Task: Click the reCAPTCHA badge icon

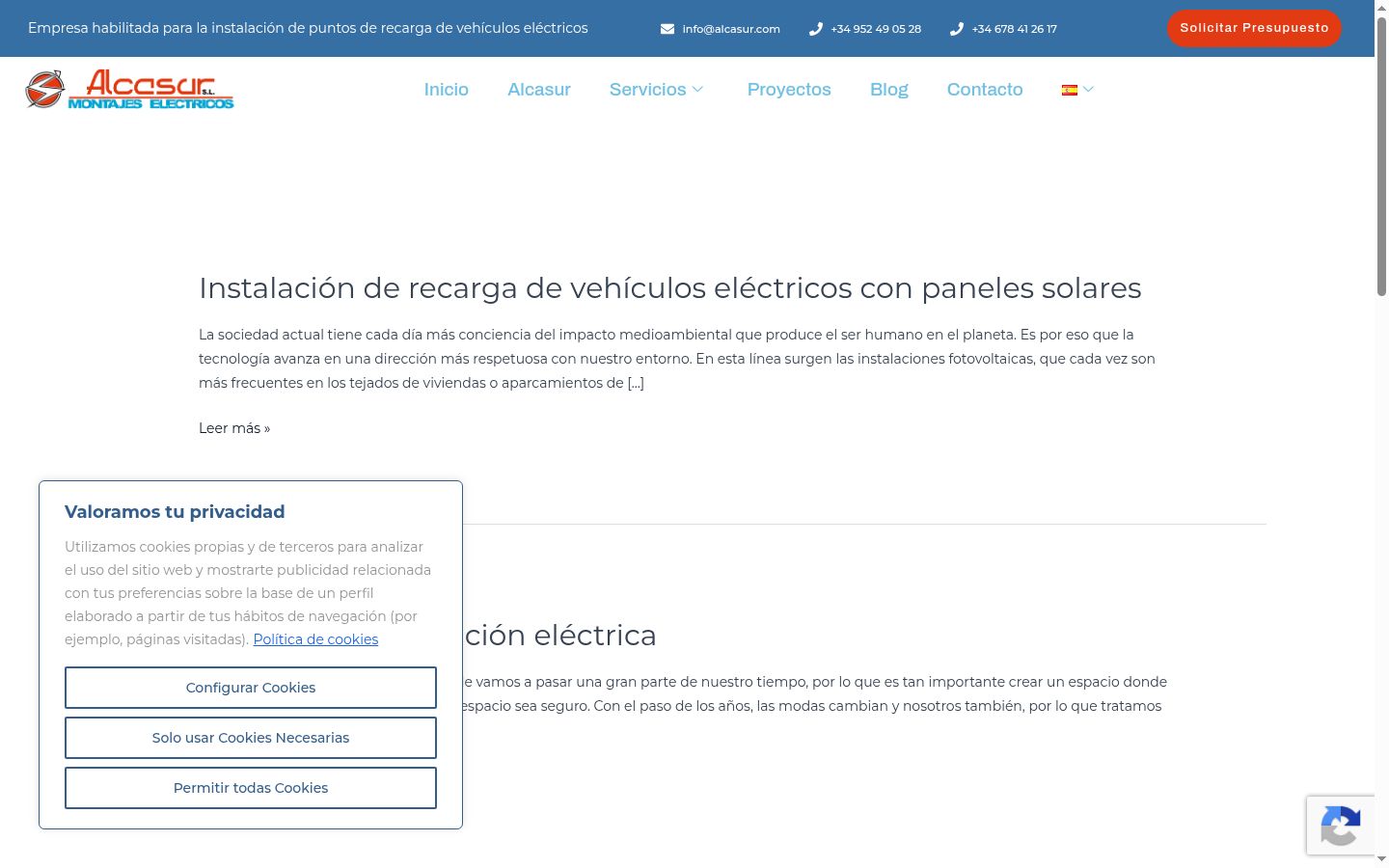Action: [x=1341, y=826]
